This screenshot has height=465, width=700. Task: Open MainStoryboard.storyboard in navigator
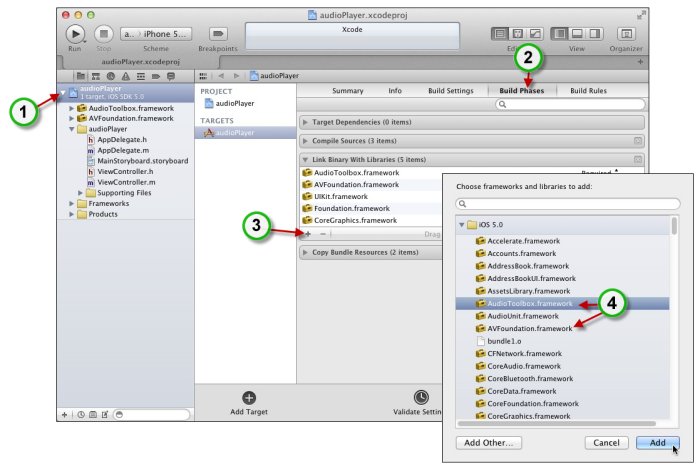(142, 161)
